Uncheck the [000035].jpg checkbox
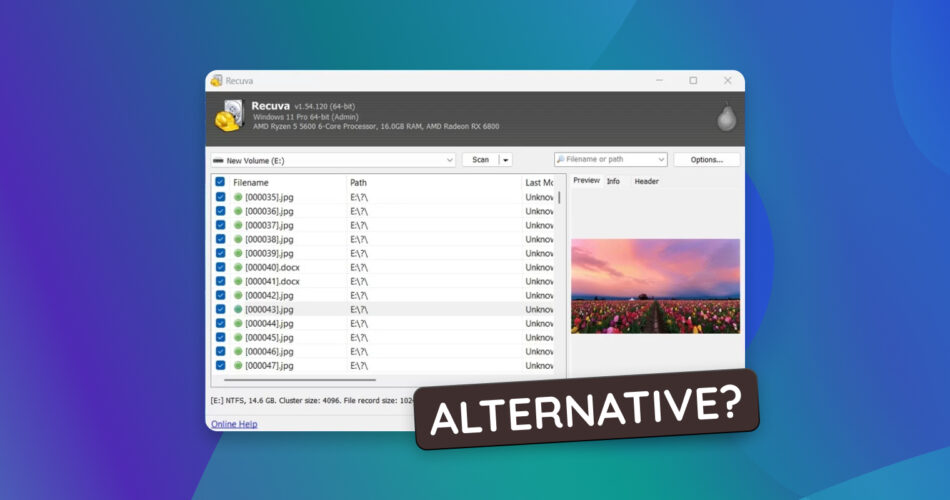Screen dimensions: 950x500 [x=221, y=197]
